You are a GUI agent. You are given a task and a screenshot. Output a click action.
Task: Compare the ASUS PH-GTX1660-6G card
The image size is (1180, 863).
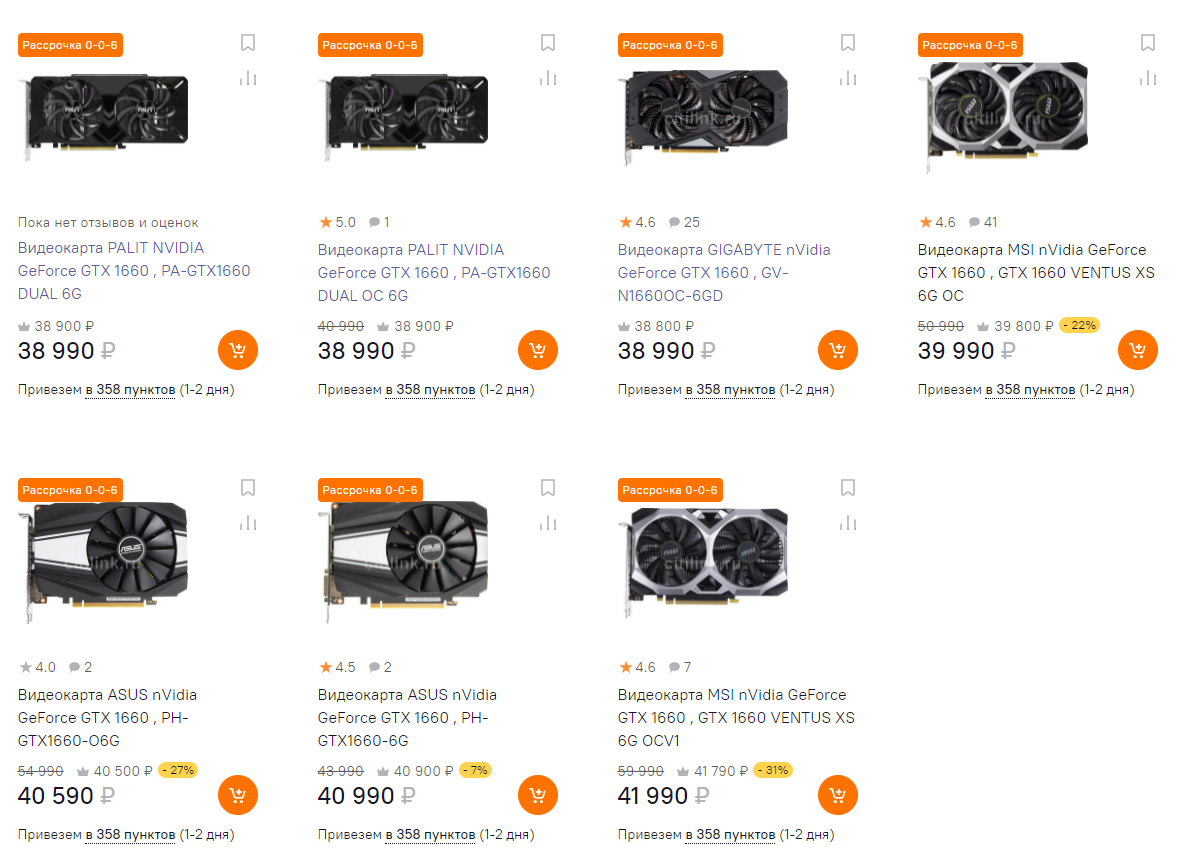[548, 523]
